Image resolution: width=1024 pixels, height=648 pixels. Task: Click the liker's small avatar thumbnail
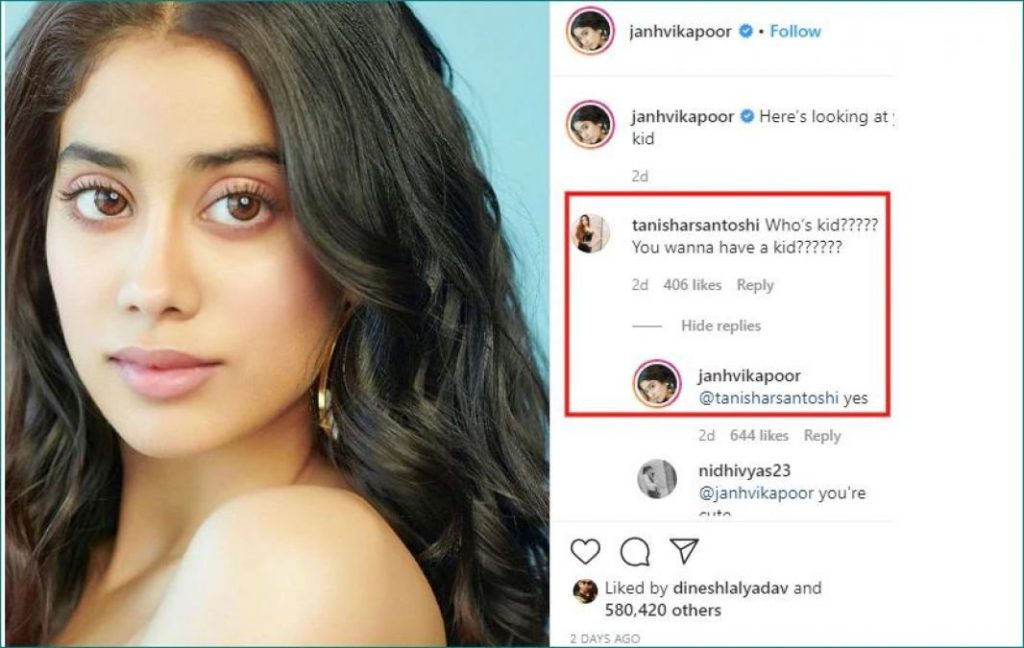[x=585, y=590]
